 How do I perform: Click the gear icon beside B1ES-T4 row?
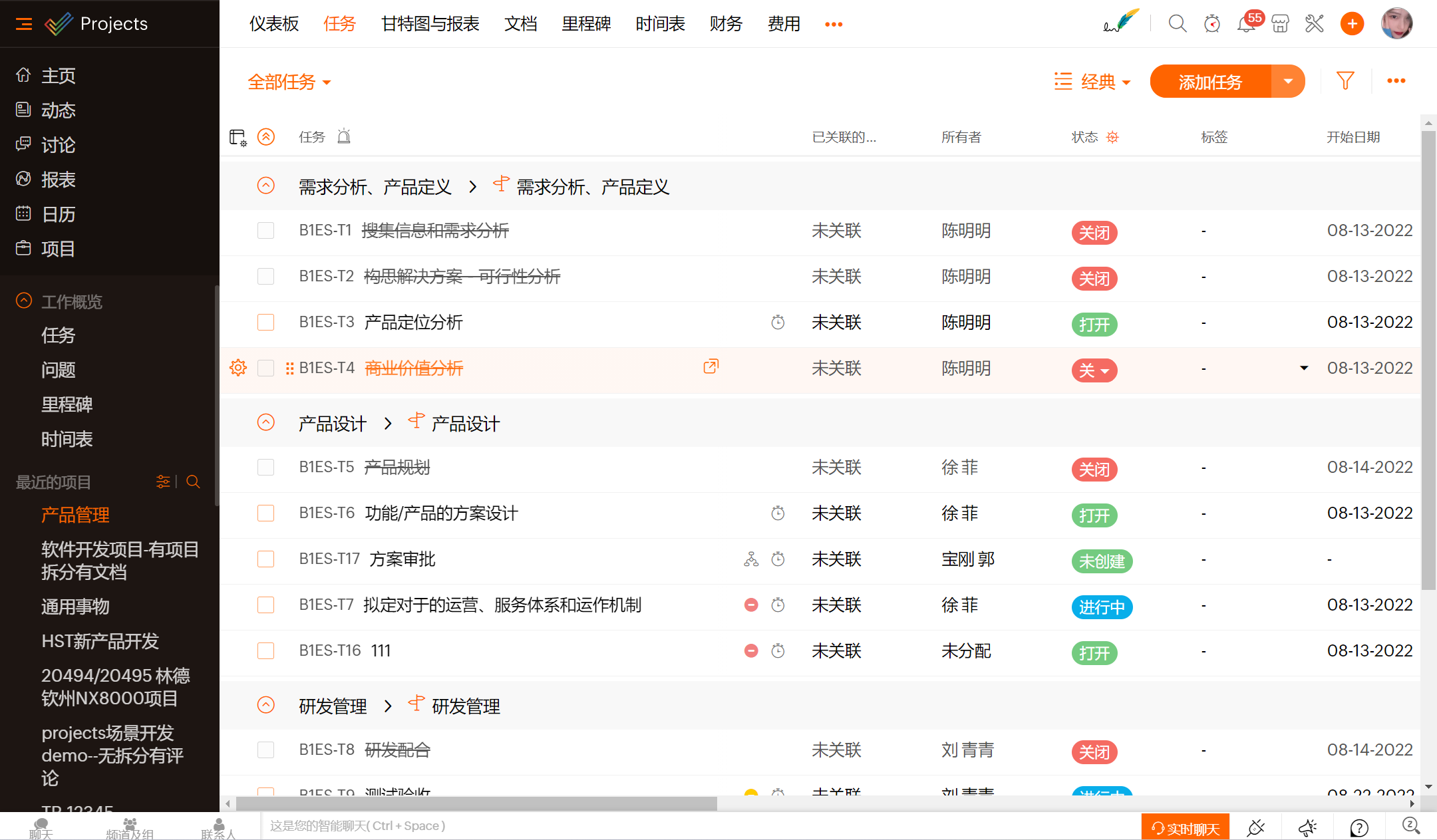point(238,368)
